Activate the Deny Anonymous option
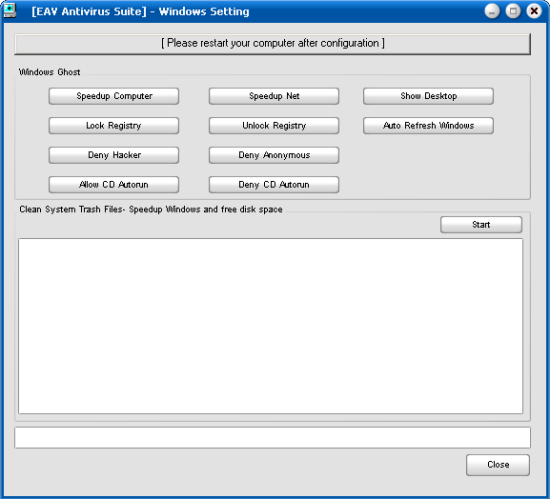The height and width of the screenshot is (499, 550). pyautogui.click(x=274, y=155)
